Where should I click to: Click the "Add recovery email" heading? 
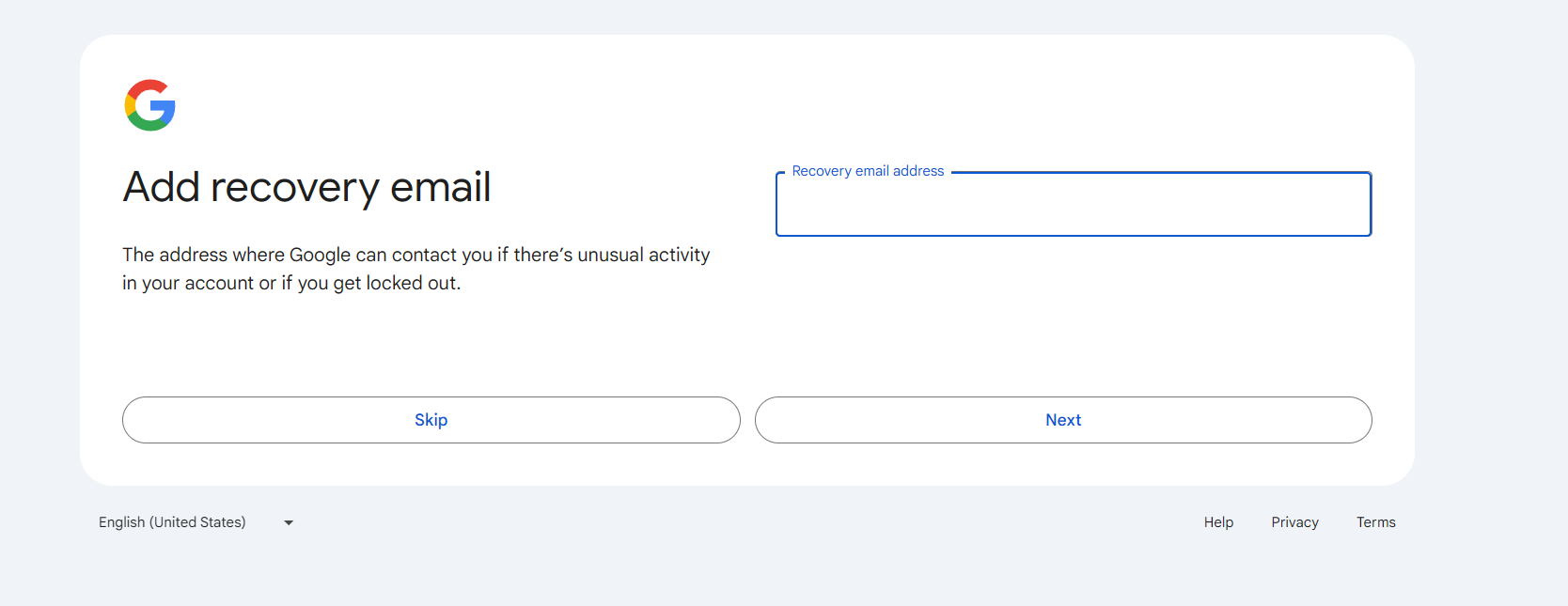pyautogui.click(x=306, y=187)
